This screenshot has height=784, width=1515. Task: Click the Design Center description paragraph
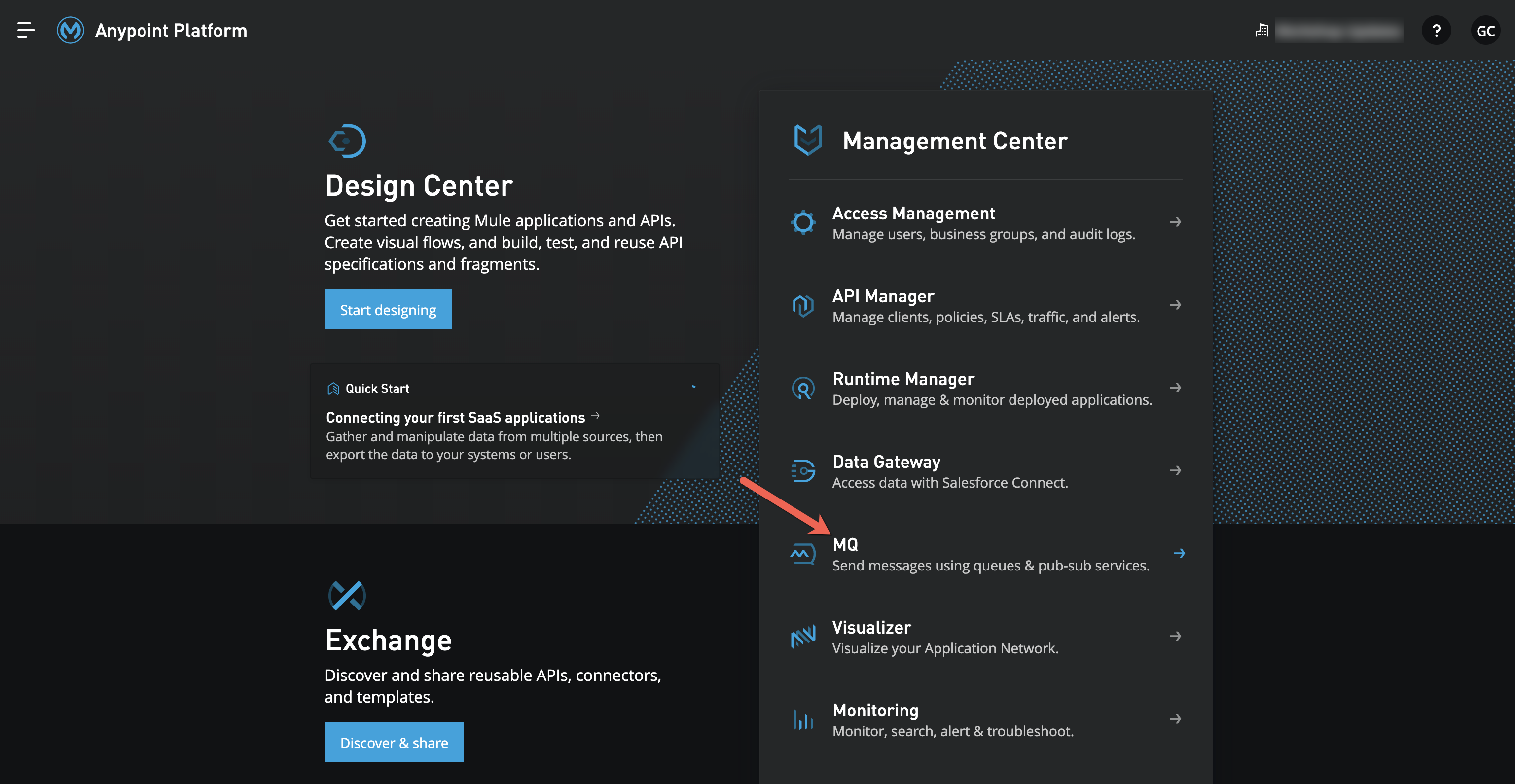(x=504, y=242)
